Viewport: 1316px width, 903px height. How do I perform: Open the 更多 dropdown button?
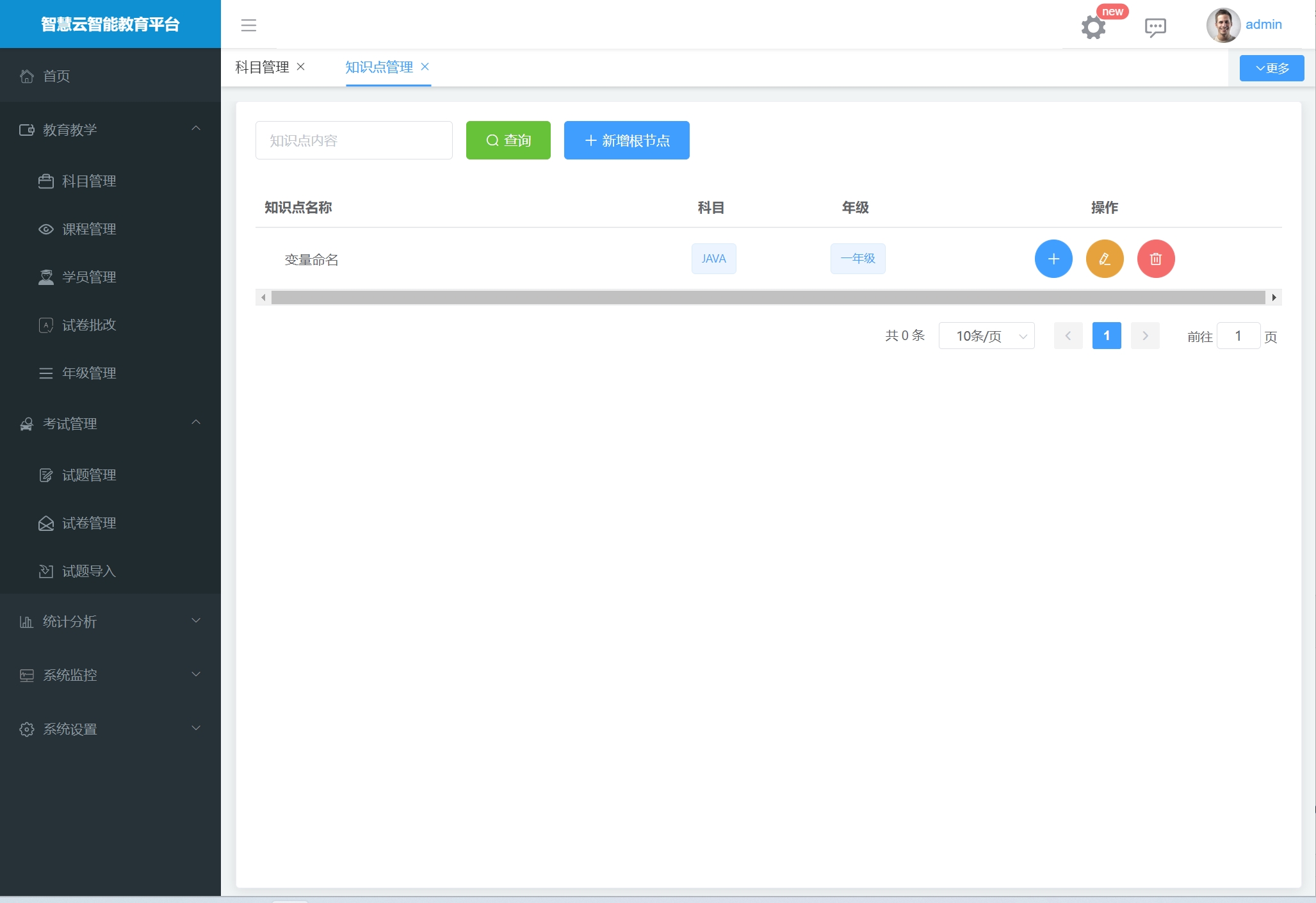click(x=1271, y=68)
